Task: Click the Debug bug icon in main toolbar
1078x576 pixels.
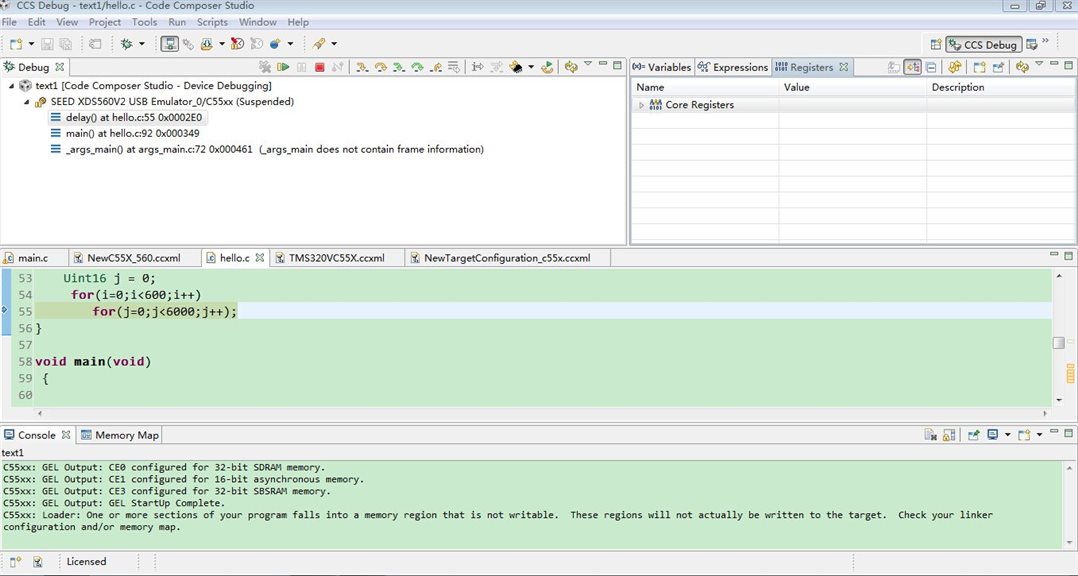Action: point(126,44)
